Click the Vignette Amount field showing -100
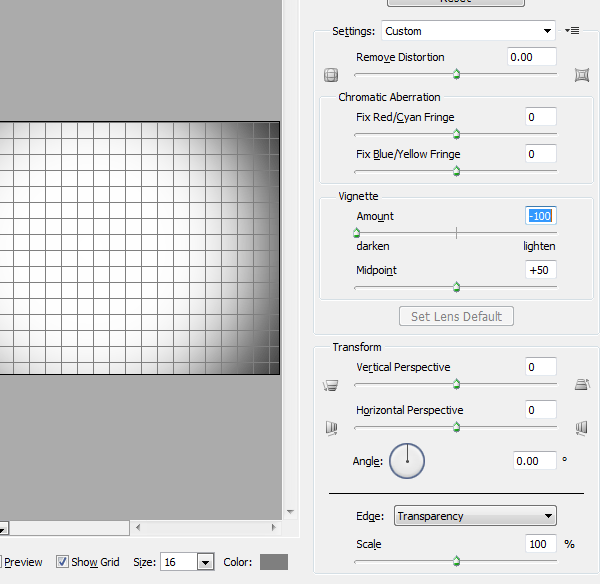Viewport: 600px width, 584px height. tap(541, 216)
